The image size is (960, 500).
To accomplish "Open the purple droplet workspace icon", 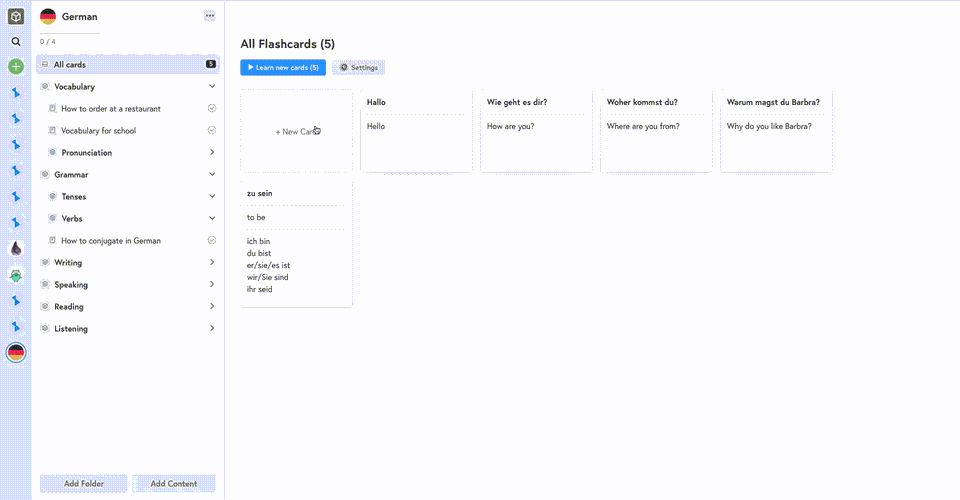I will (16, 248).
